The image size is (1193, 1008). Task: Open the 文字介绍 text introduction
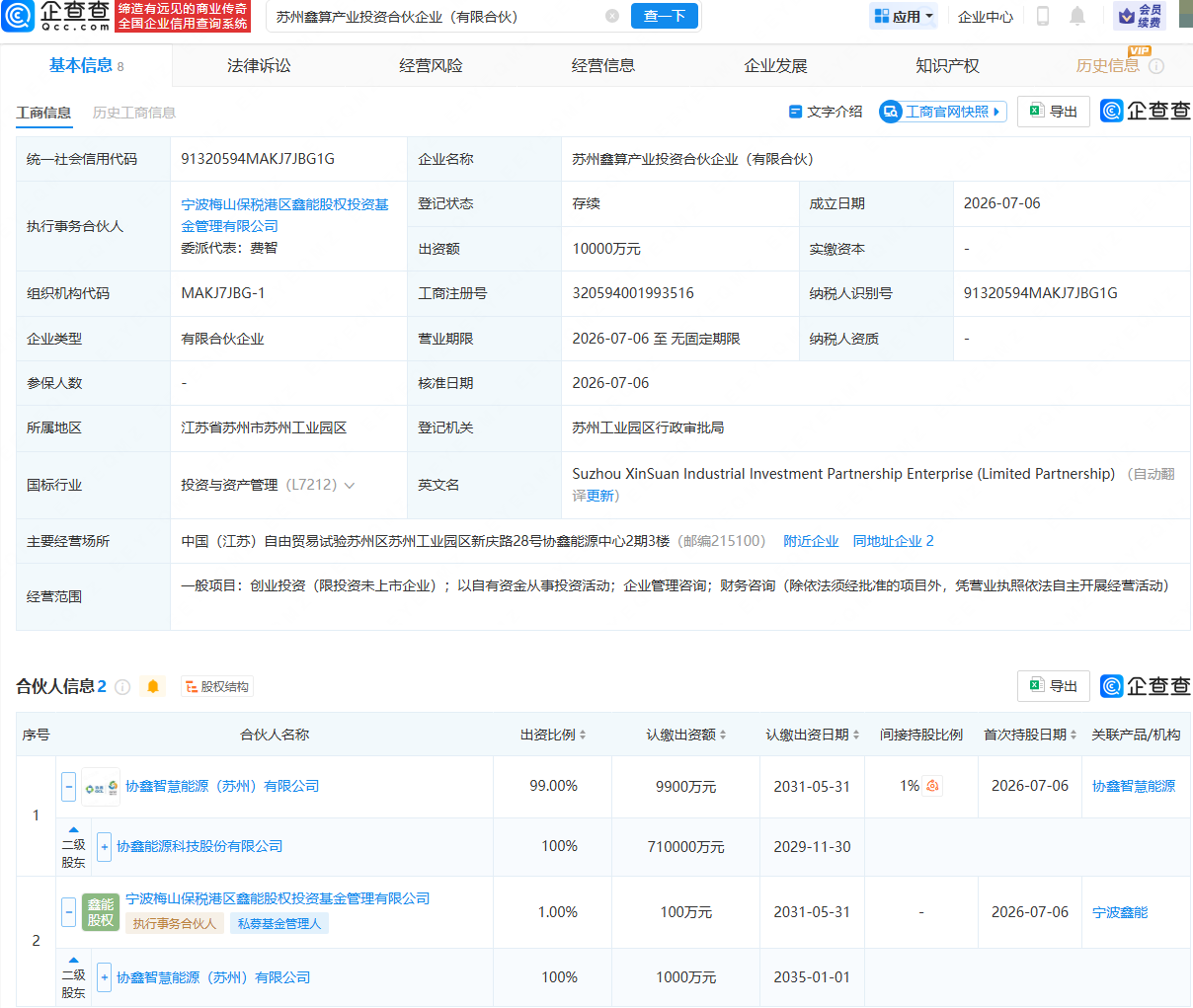point(826,112)
